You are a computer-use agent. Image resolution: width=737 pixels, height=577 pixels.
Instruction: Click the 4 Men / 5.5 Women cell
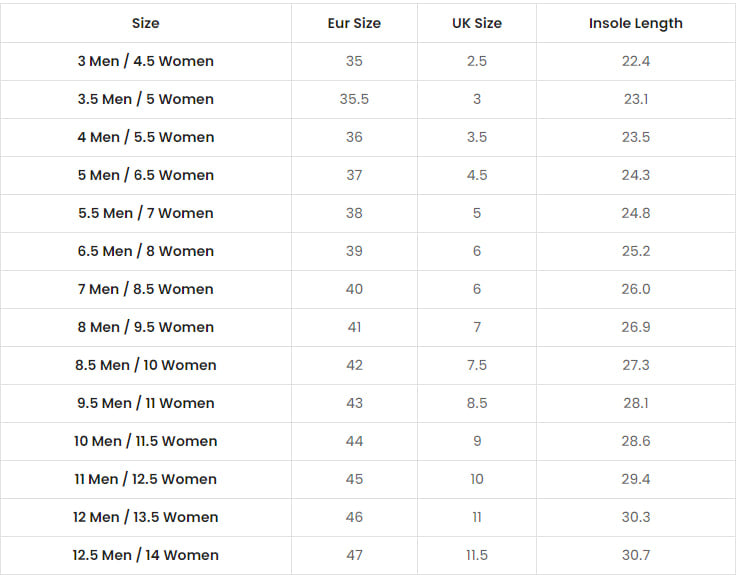[x=146, y=137]
